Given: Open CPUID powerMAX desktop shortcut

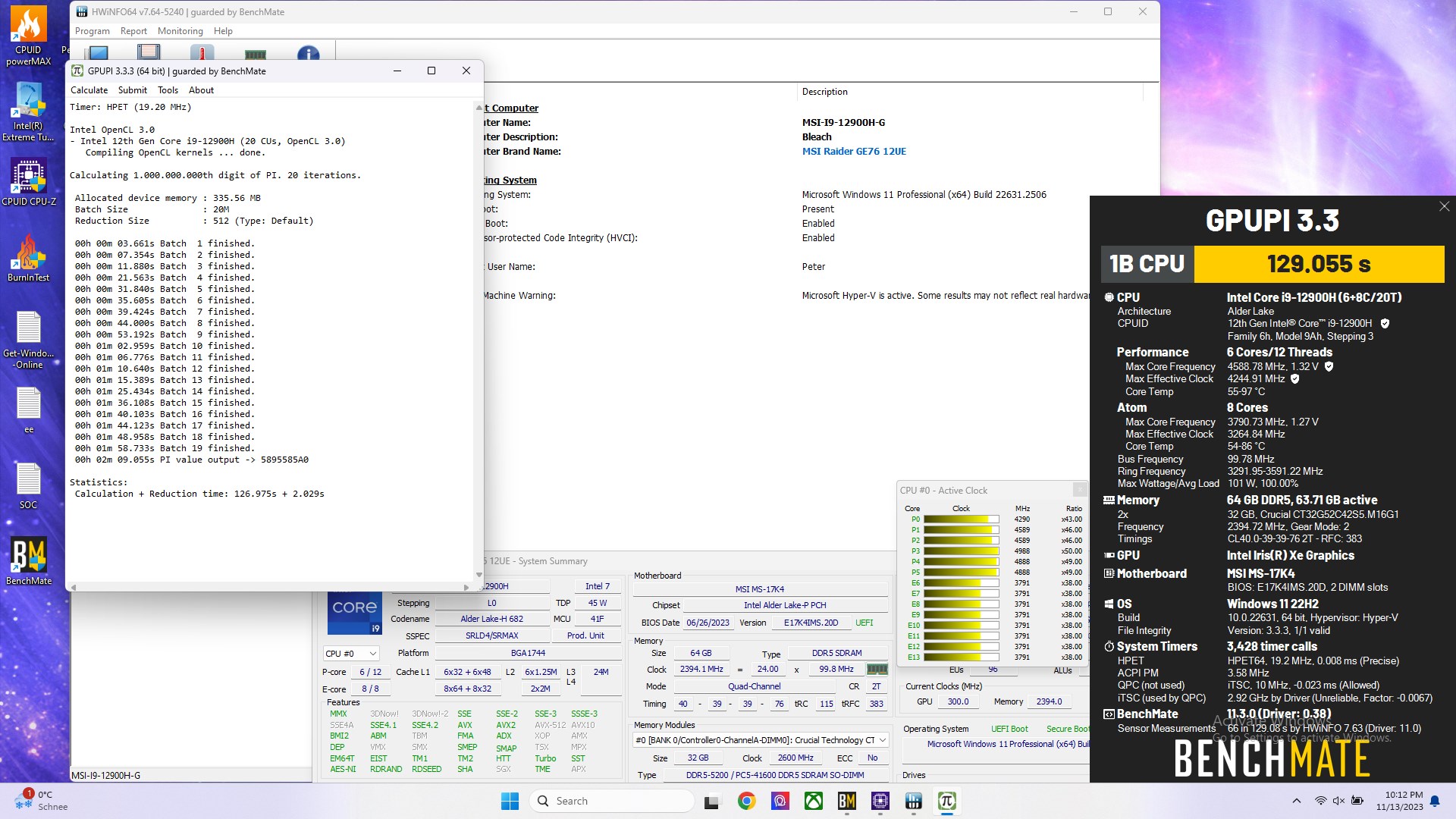Looking at the screenshot, I should point(29,36).
